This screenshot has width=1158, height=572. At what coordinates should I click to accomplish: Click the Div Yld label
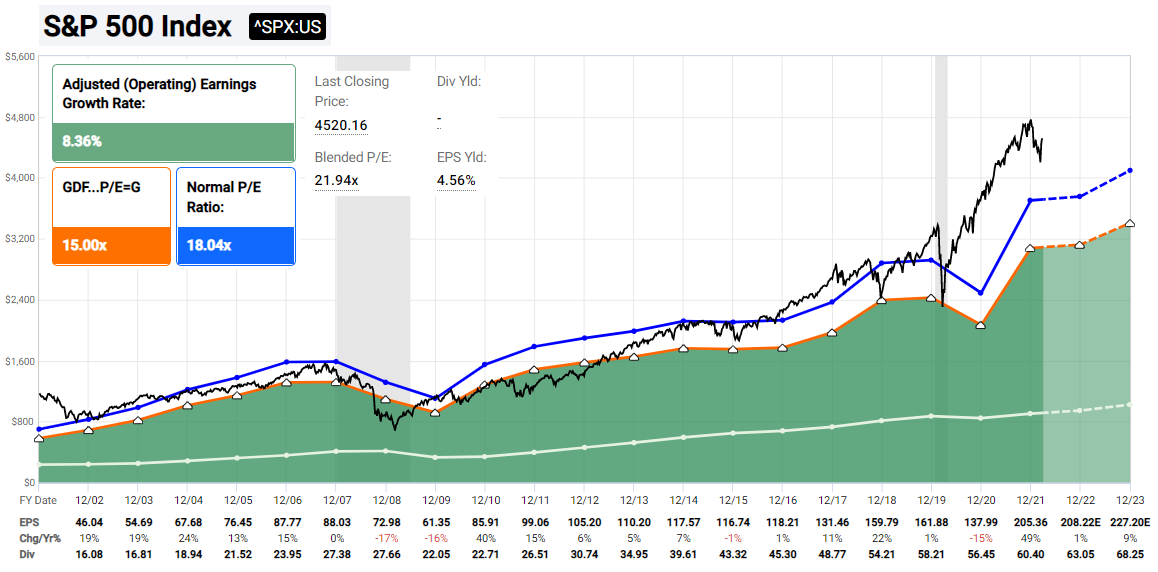coord(459,81)
